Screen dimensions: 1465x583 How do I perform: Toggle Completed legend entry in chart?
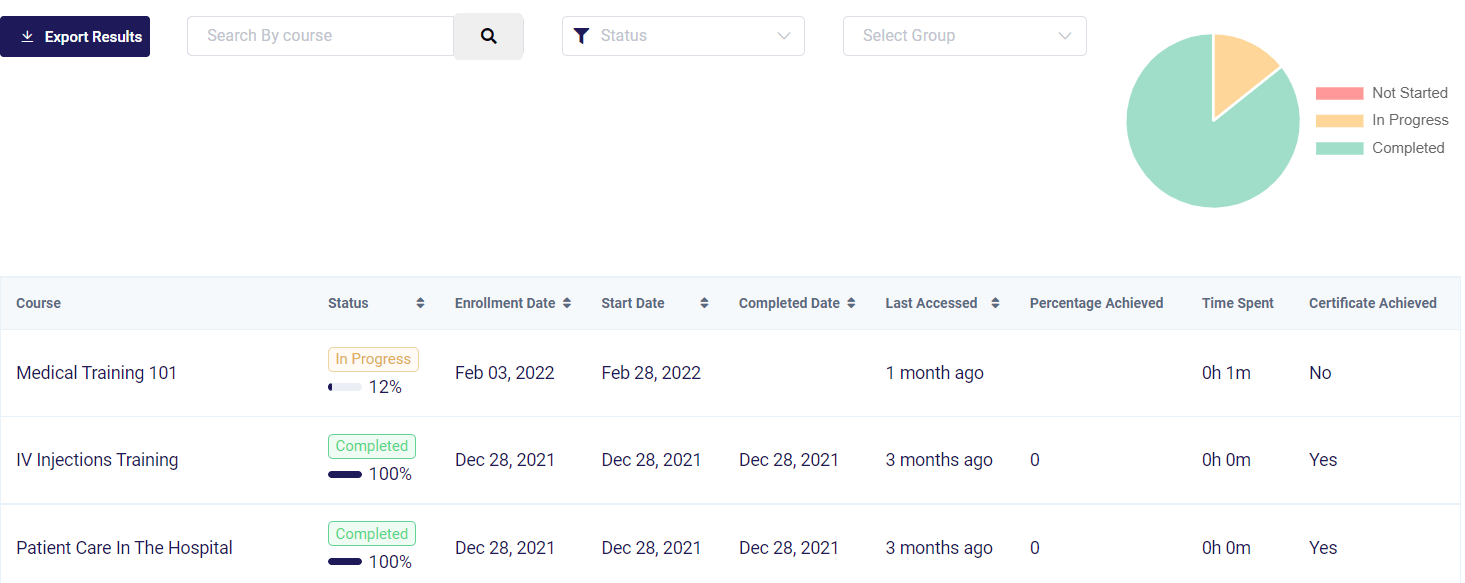pos(1381,148)
